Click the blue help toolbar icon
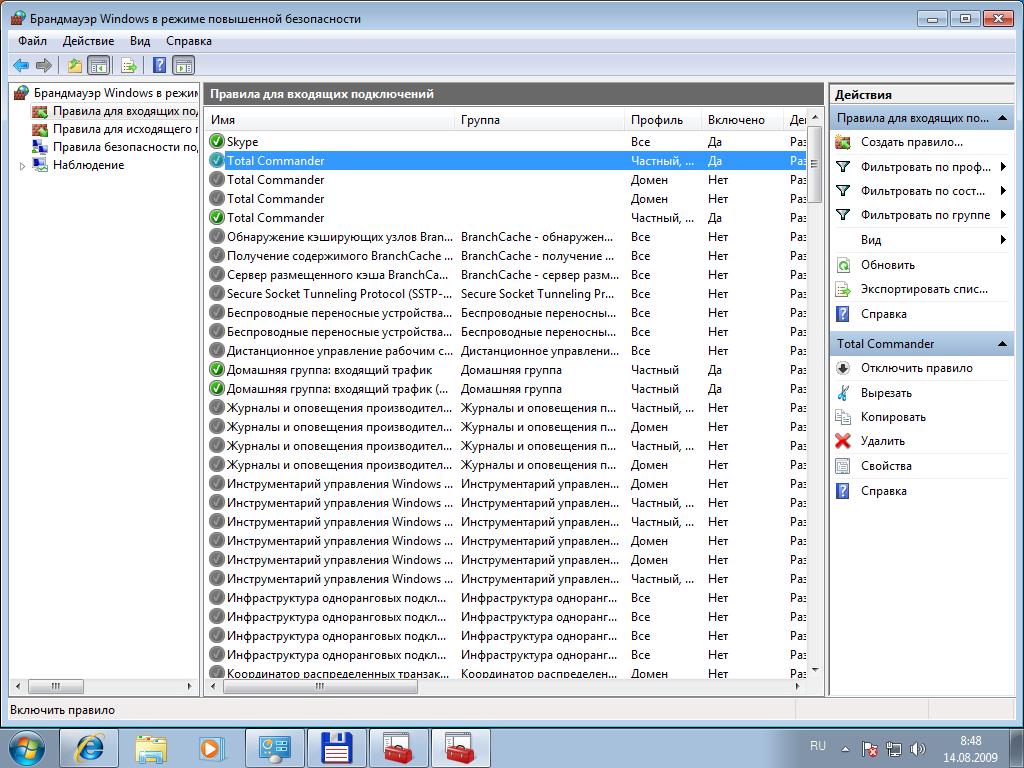This screenshot has width=1024, height=768. tap(159, 65)
